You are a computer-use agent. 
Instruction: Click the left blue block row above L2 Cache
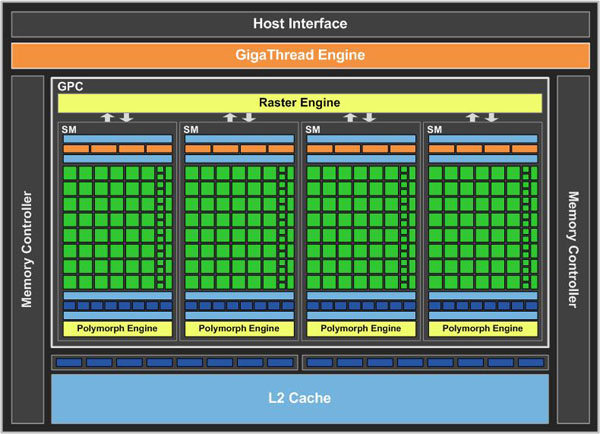point(175,361)
